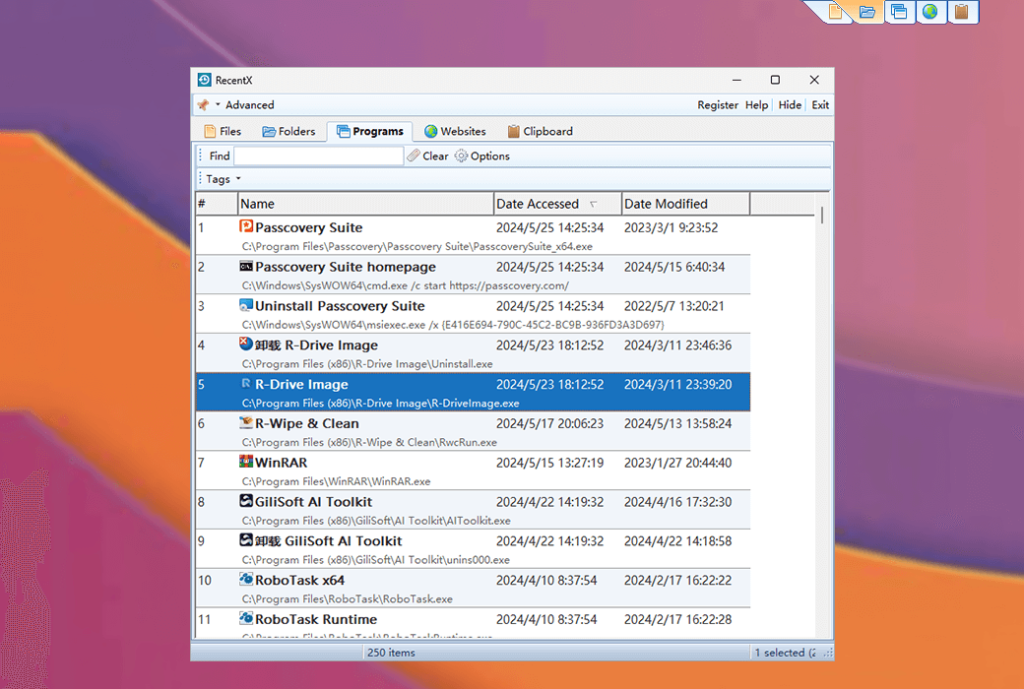
Task: Click the Passcovery Suite homepage cmd.exe path
Action: pyautogui.click(x=405, y=285)
